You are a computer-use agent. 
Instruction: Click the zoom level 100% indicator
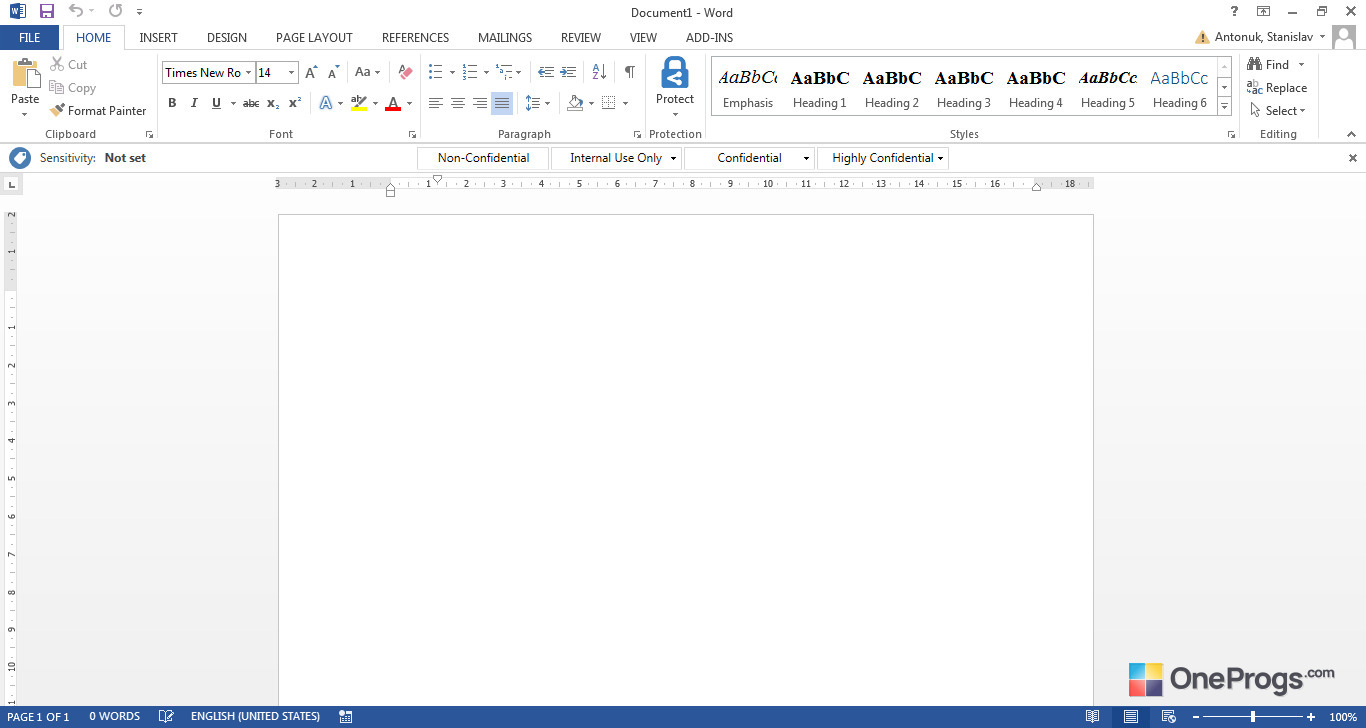click(x=1343, y=717)
